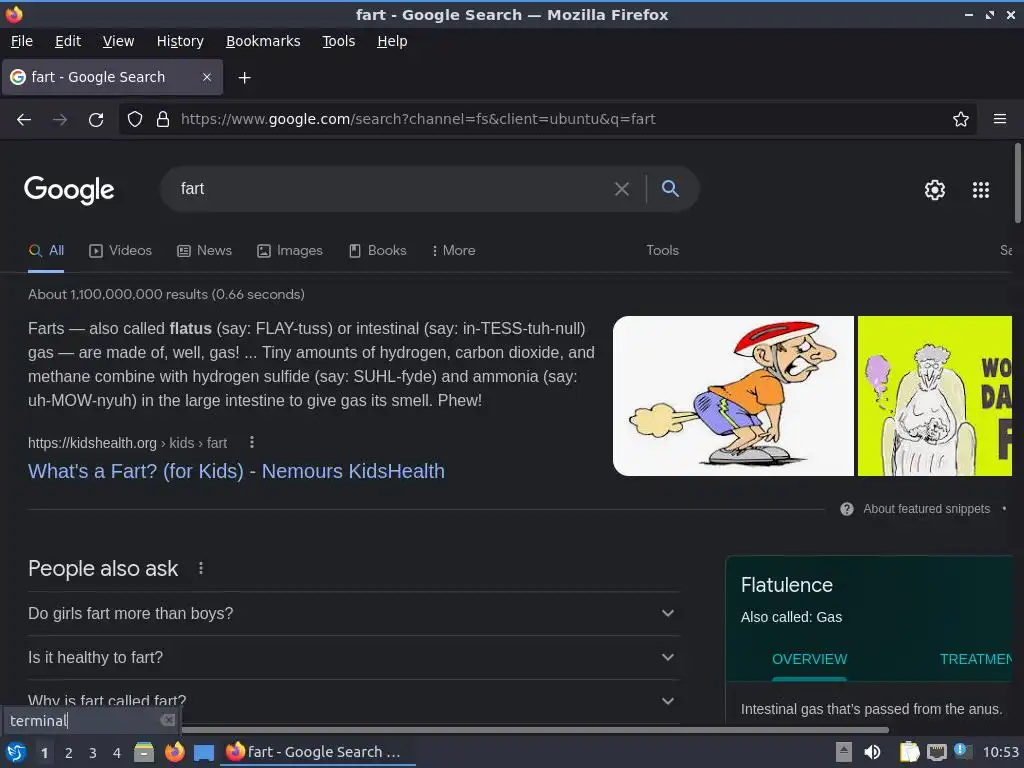Open the History menu
This screenshot has width=1024, height=768.
click(180, 41)
